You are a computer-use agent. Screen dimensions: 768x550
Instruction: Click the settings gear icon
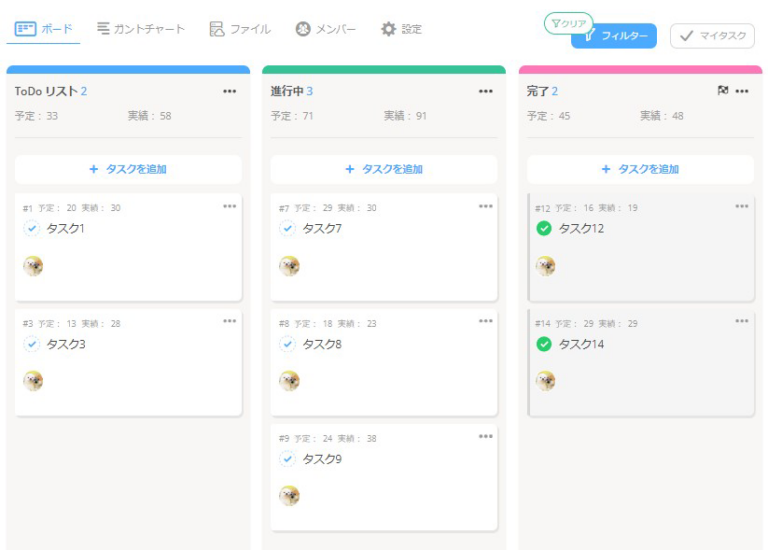[x=388, y=29]
